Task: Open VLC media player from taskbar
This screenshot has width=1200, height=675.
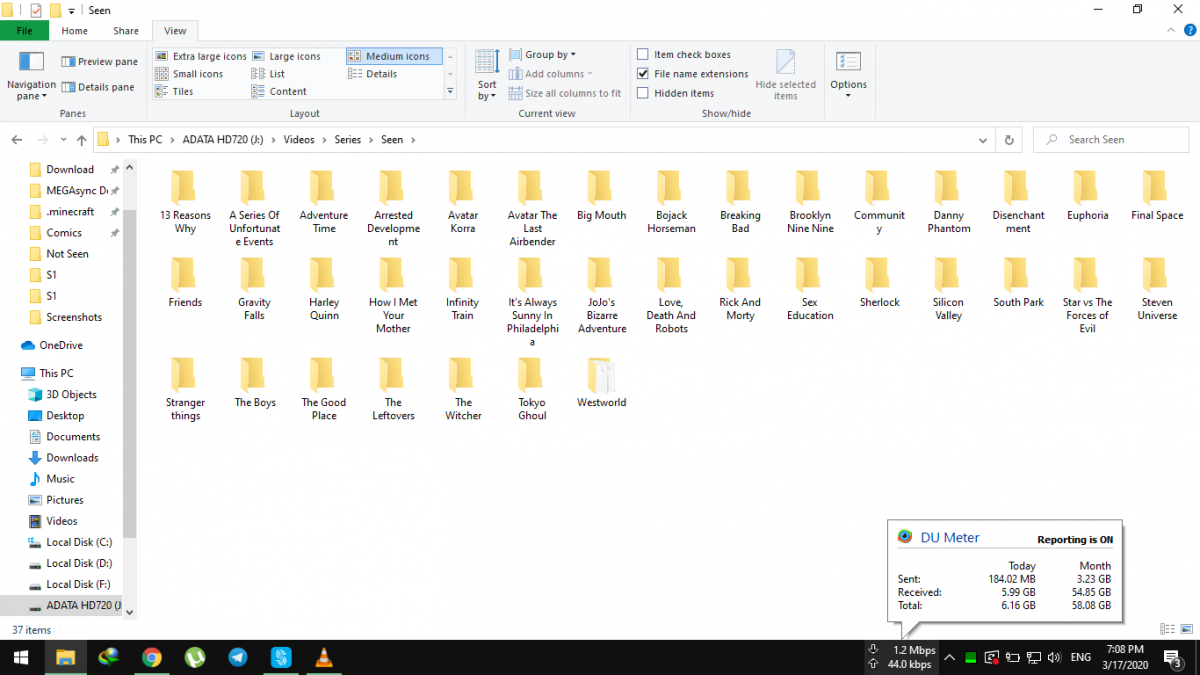Action: click(x=324, y=658)
